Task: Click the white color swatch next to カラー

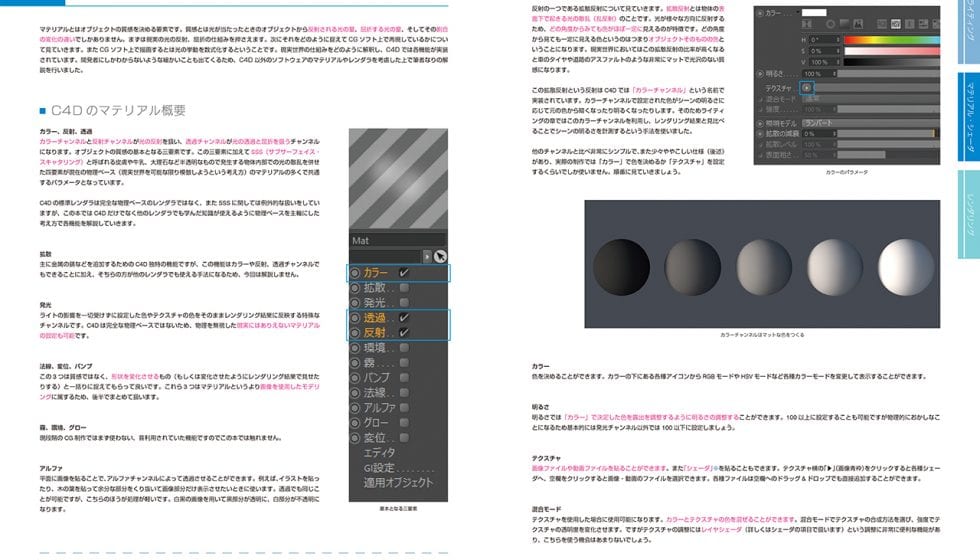Action: pyautogui.click(x=814, y=12)
